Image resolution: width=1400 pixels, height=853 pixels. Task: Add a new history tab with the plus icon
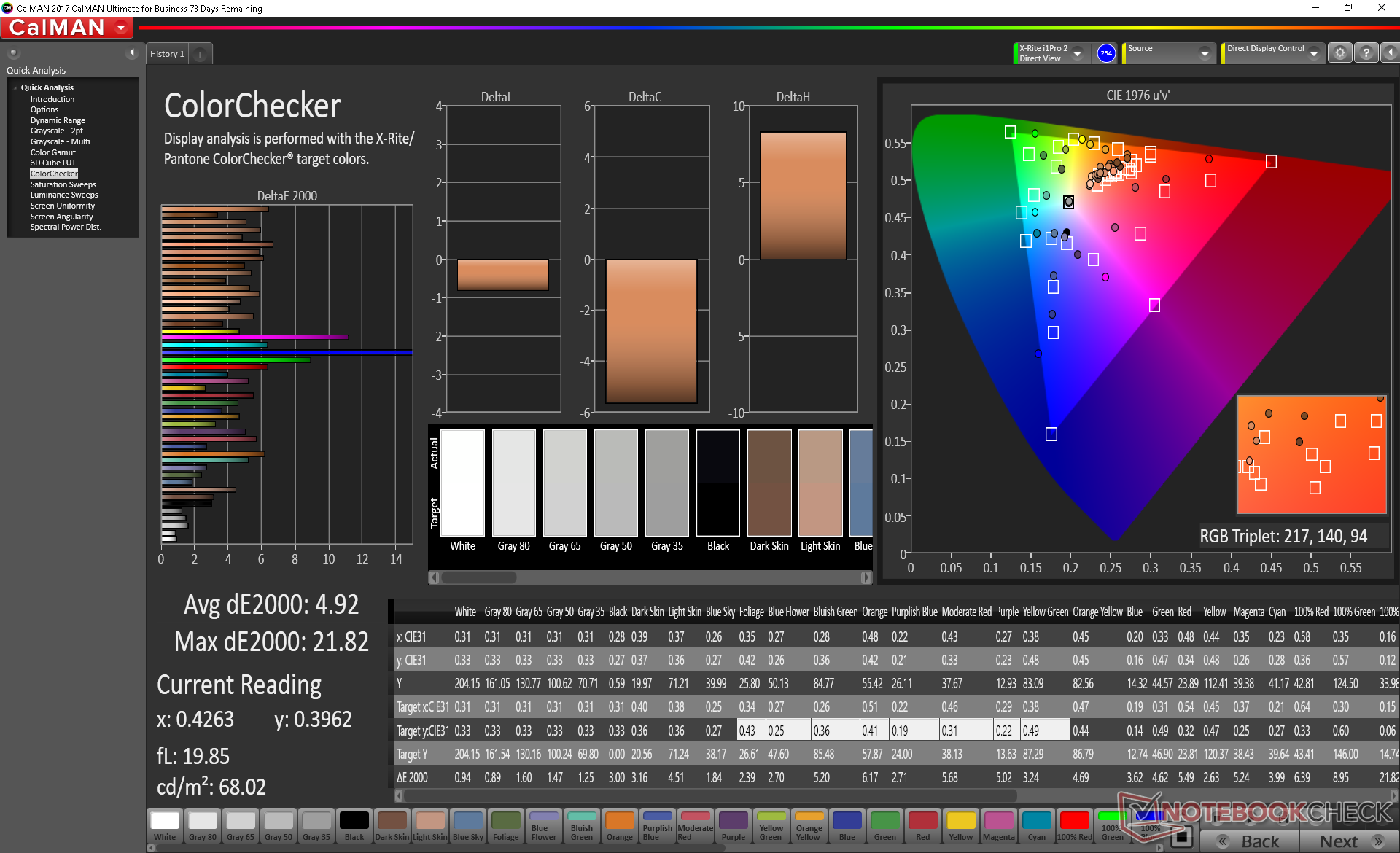[x=200, y=55]
